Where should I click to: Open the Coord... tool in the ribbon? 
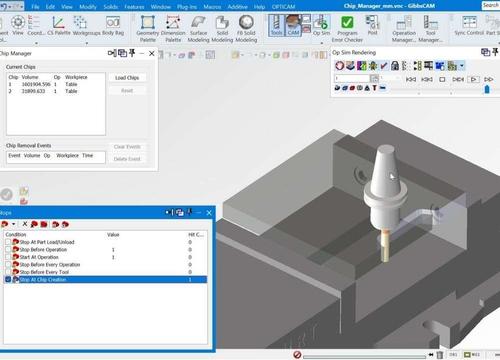pos(35,26)
